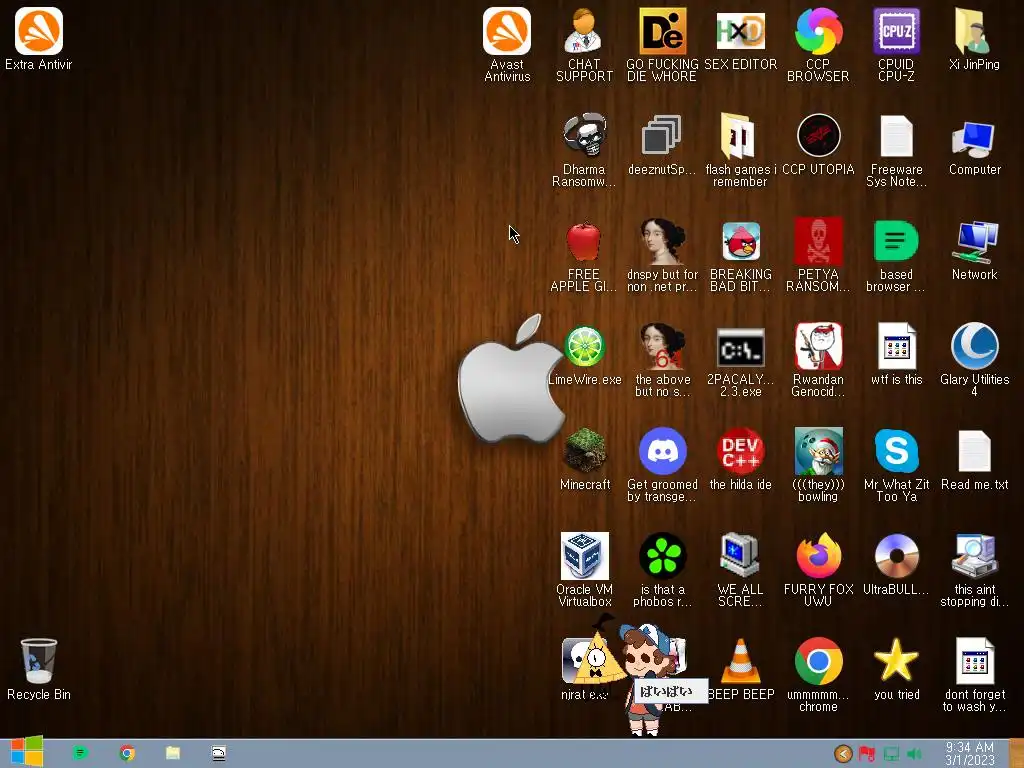Click the red flag Action Center tray icon
The width and height of the screenshot is (1024, 768).
pyautogui.click(x=867, y=754)
